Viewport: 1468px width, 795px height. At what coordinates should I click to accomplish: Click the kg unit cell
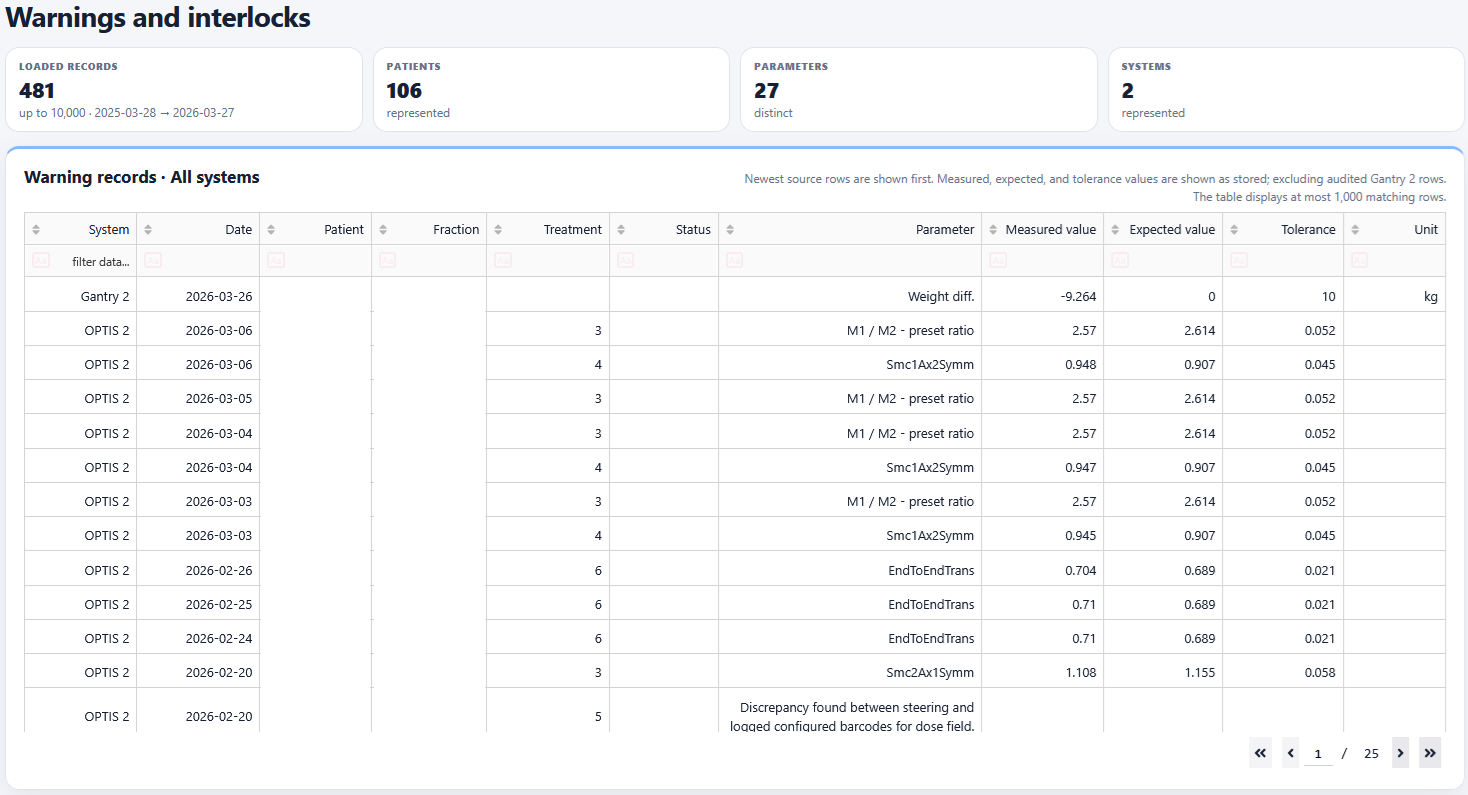(1394, 296)
